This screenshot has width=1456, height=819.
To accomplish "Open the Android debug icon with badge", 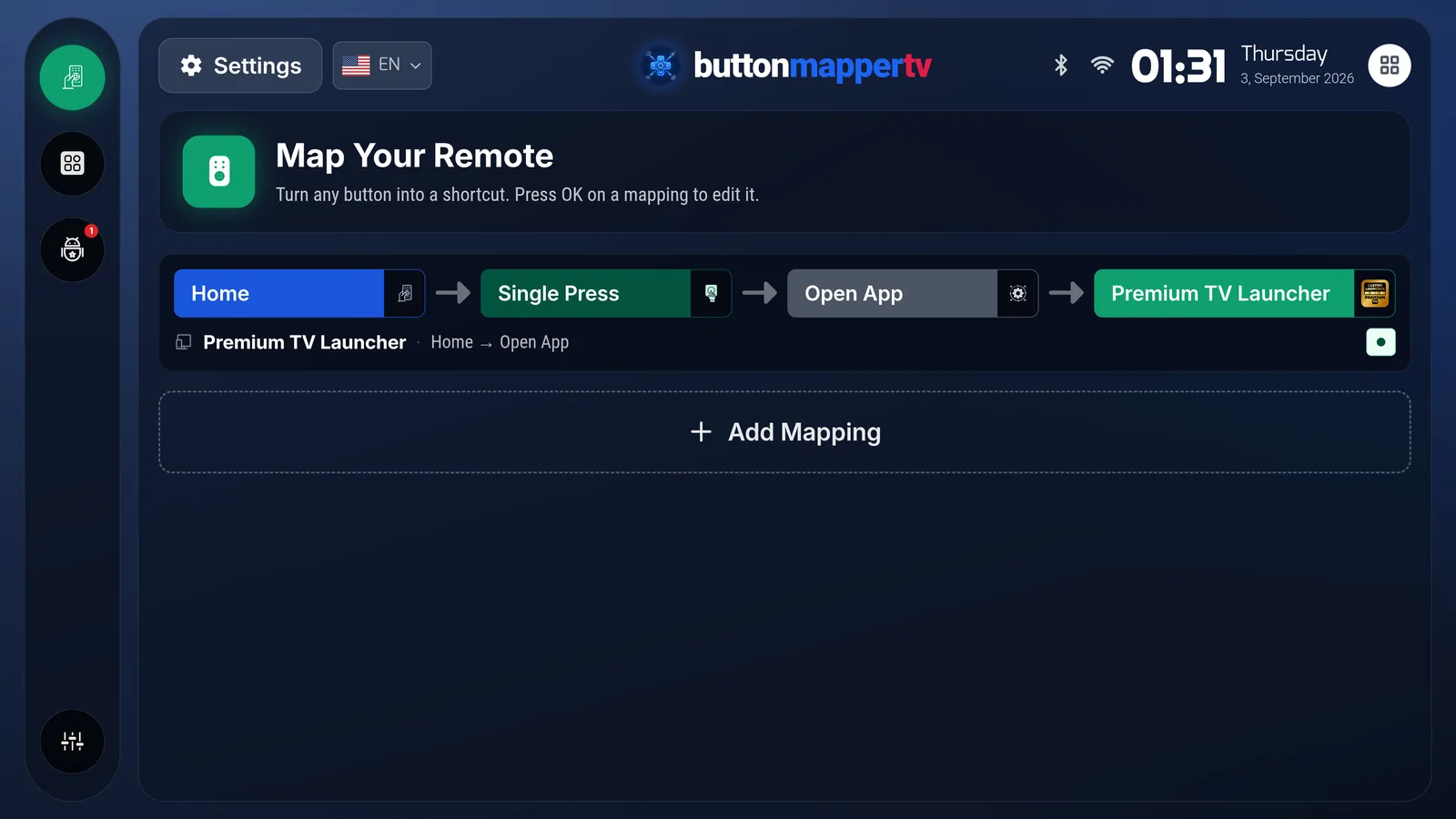I will pyautogui.click(x=72, y=249).
